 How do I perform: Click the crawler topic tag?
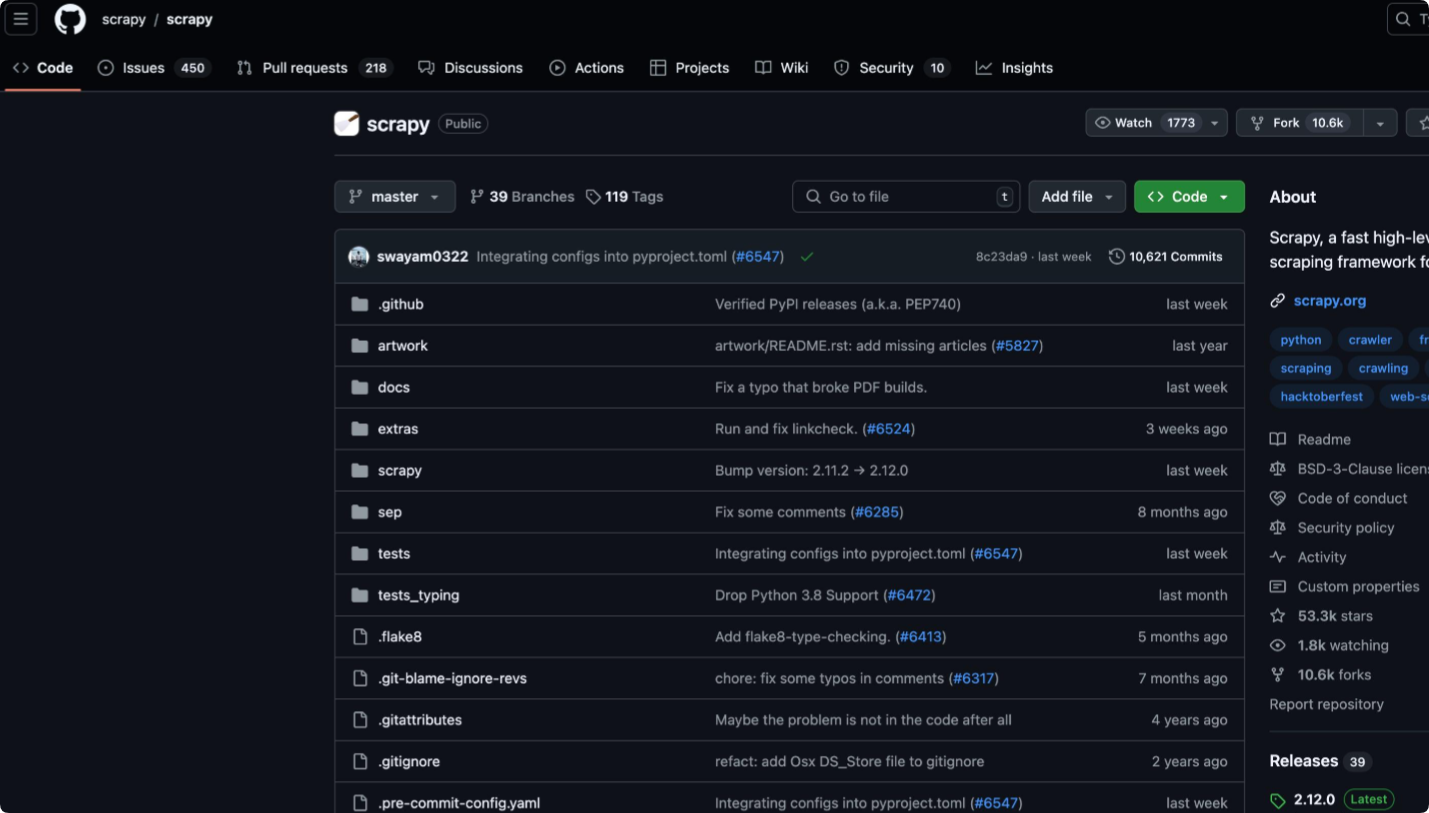pos(1370,340)
